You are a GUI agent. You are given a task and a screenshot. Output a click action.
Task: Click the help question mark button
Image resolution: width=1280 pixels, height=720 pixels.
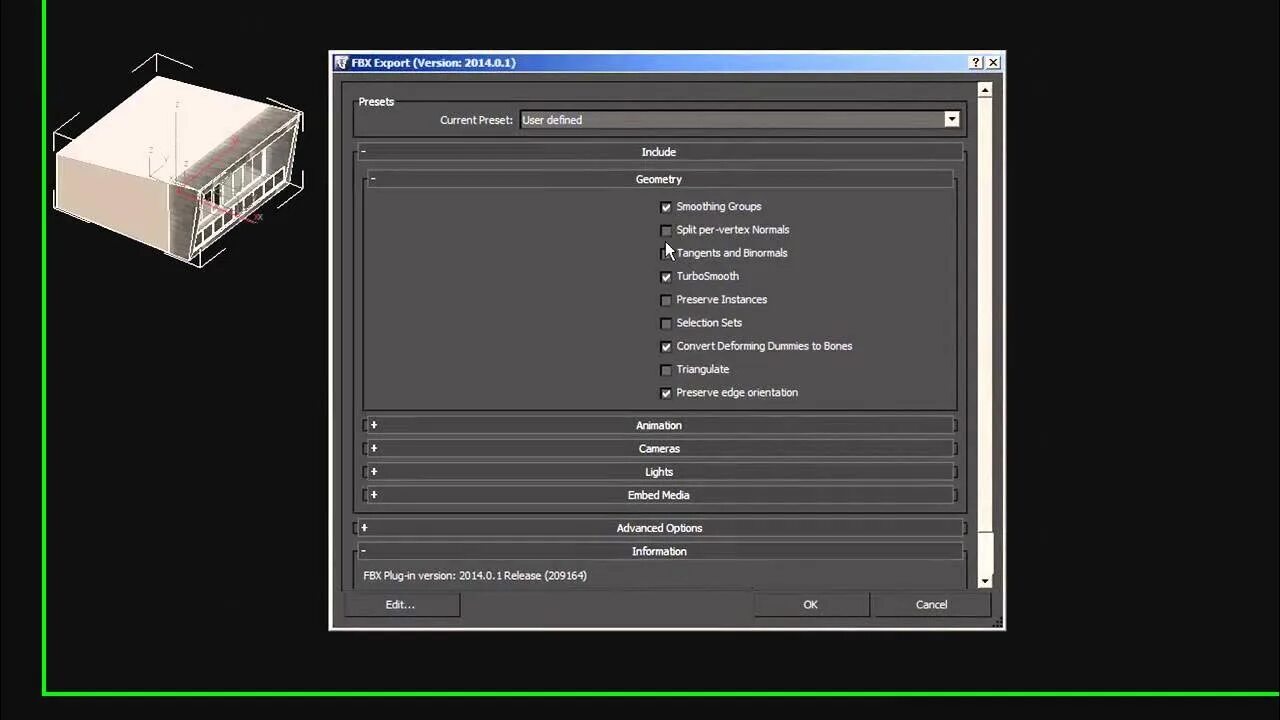point(976,62)
